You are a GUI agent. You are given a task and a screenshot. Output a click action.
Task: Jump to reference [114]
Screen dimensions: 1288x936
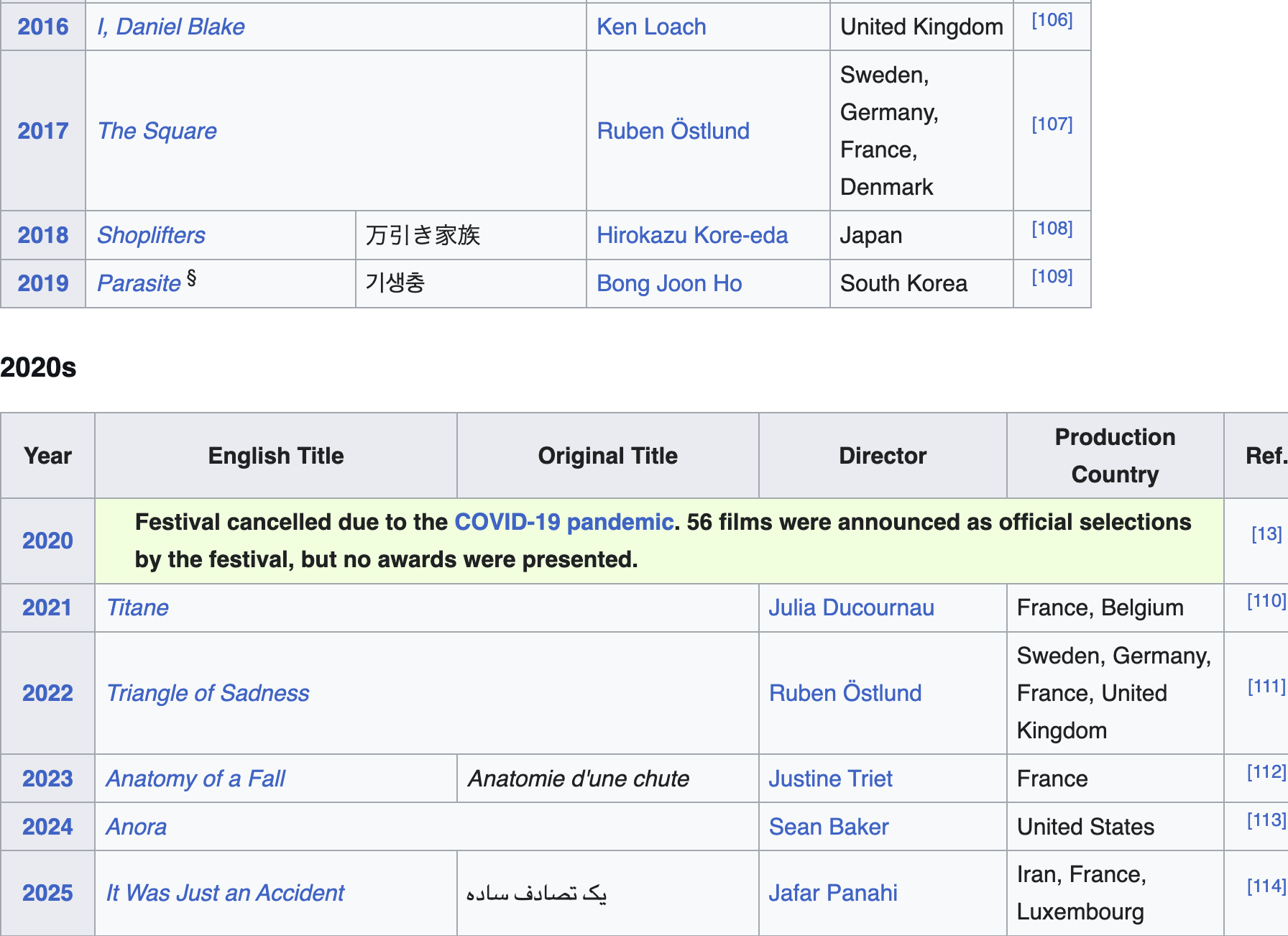[x=1266, y=886]
